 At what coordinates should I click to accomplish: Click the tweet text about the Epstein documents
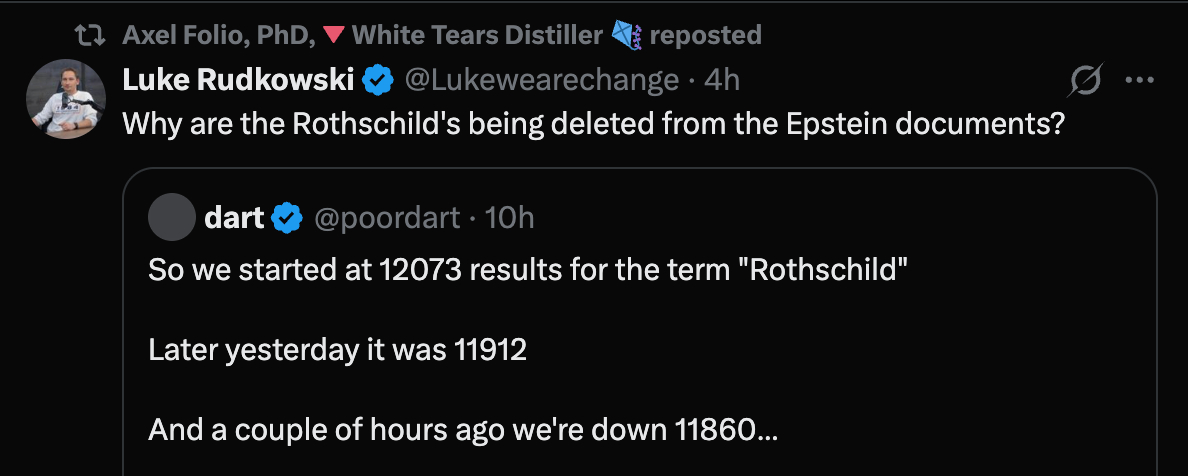coord(591,124)
